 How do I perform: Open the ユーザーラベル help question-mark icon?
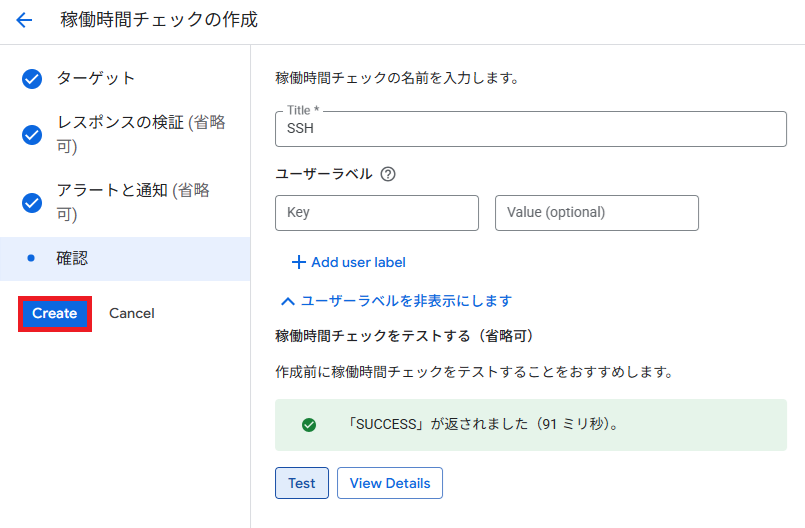388,174
